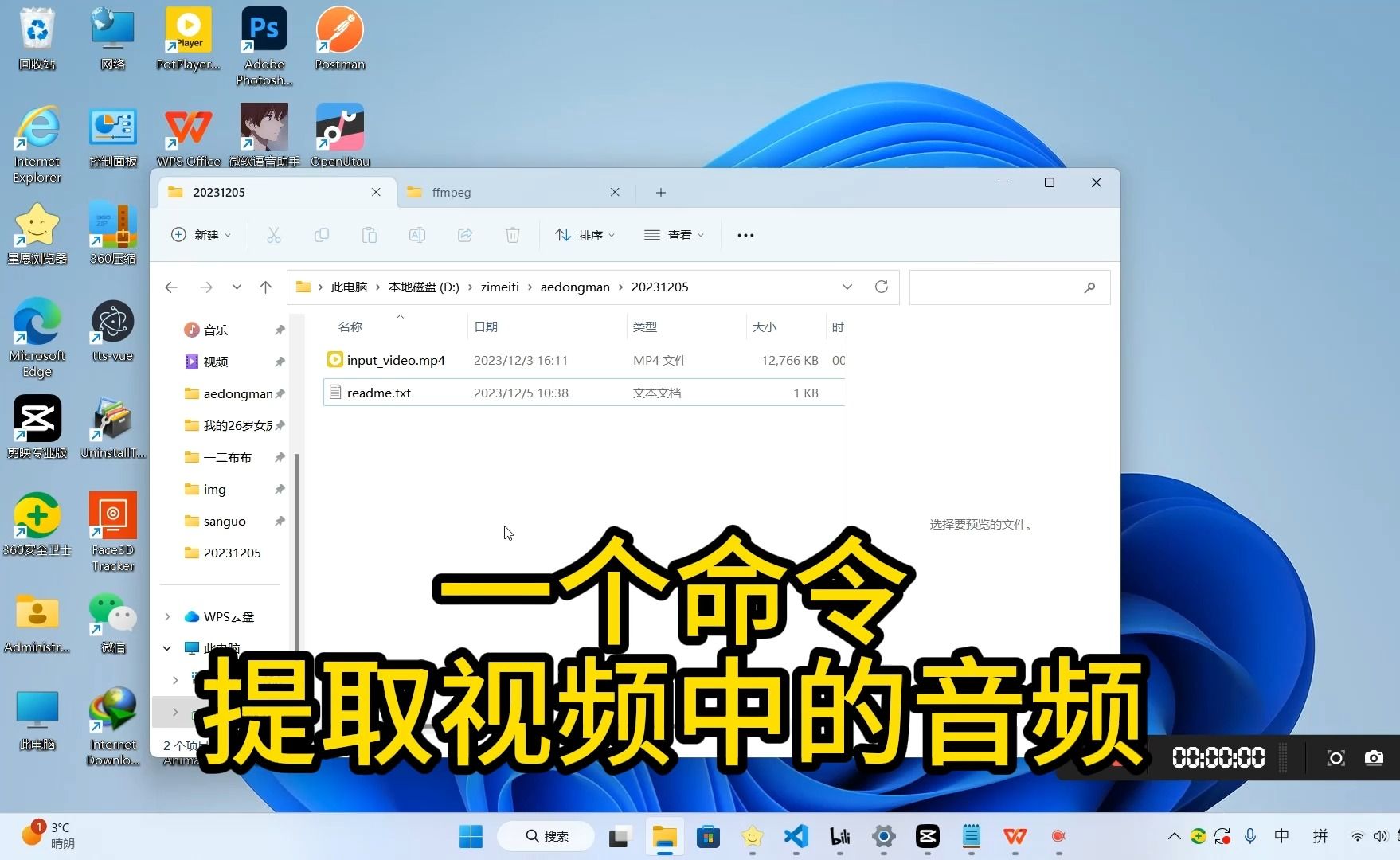Open Internet Explorer desktop icon
The width and height of the screenshot is (1400, 860).
point(37,144)
